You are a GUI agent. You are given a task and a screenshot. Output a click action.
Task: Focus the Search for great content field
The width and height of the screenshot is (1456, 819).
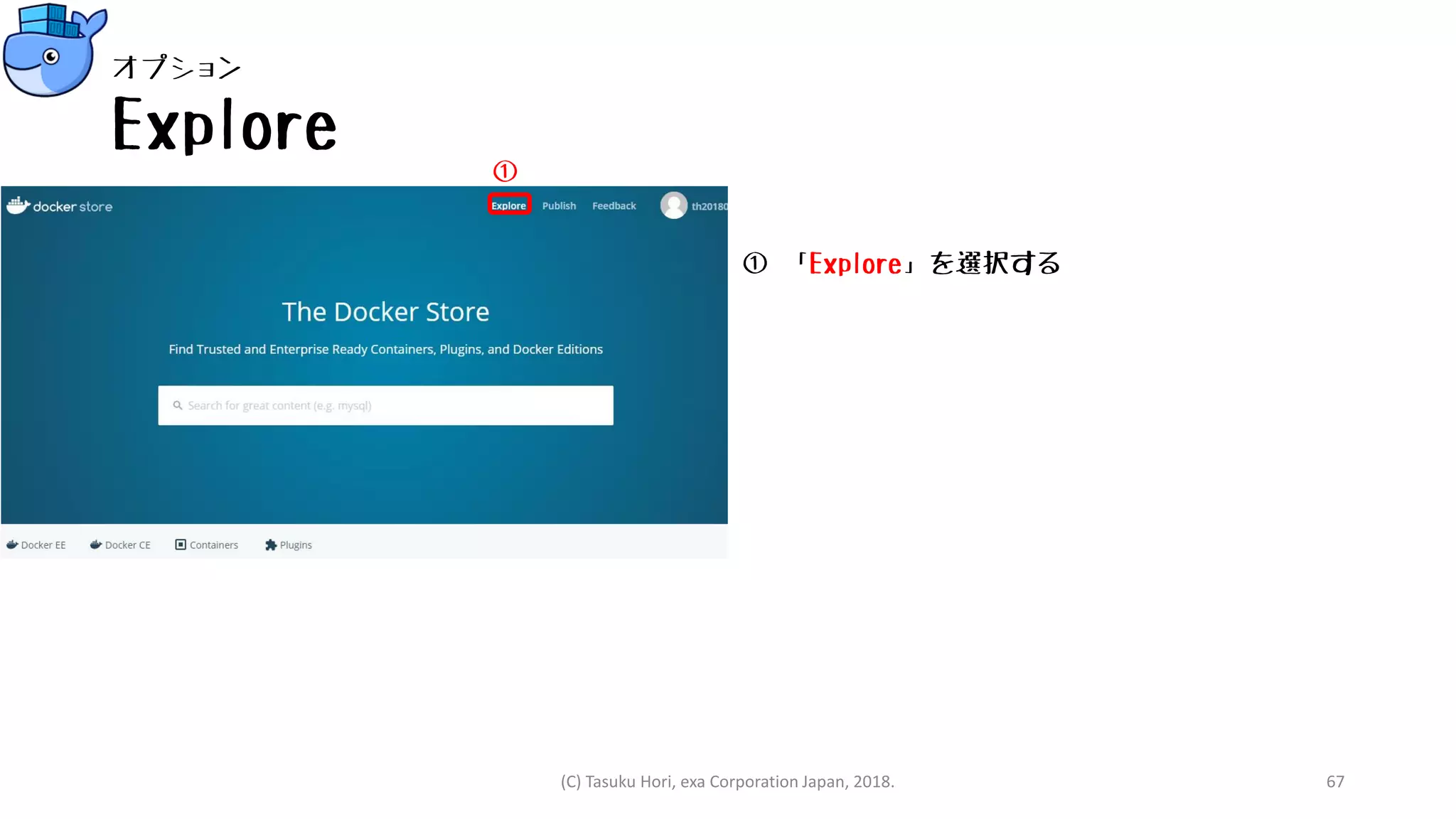[x=385, y=405]
